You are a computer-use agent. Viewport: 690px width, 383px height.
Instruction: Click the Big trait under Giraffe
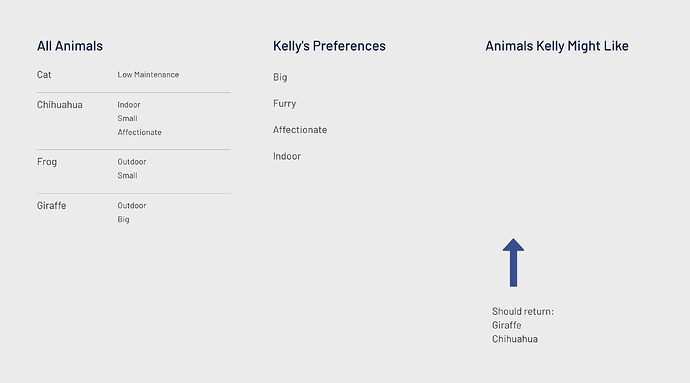(x=123, y=219)
